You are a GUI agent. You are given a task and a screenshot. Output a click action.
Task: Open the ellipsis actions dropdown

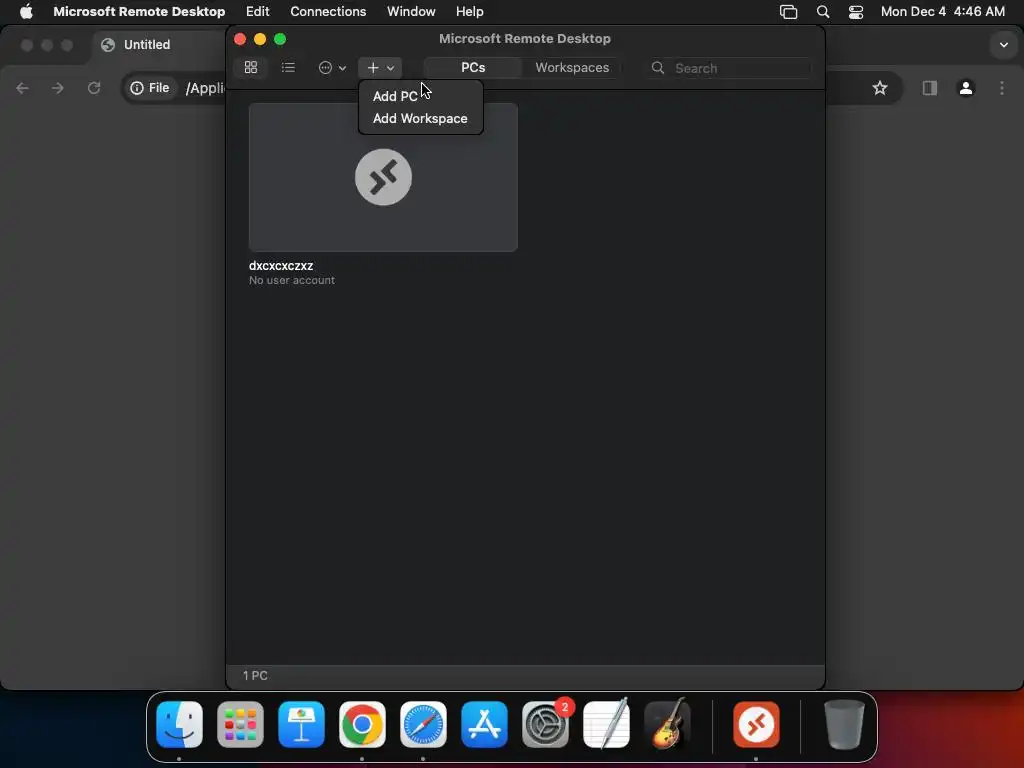[332, 67]
